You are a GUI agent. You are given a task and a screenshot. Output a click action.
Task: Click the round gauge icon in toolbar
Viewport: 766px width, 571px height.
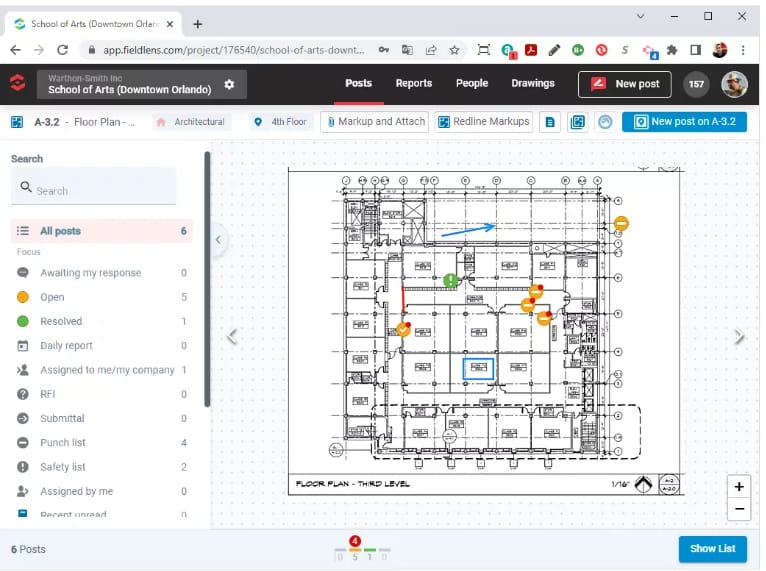pyautogui.click(x=604, y=122)
